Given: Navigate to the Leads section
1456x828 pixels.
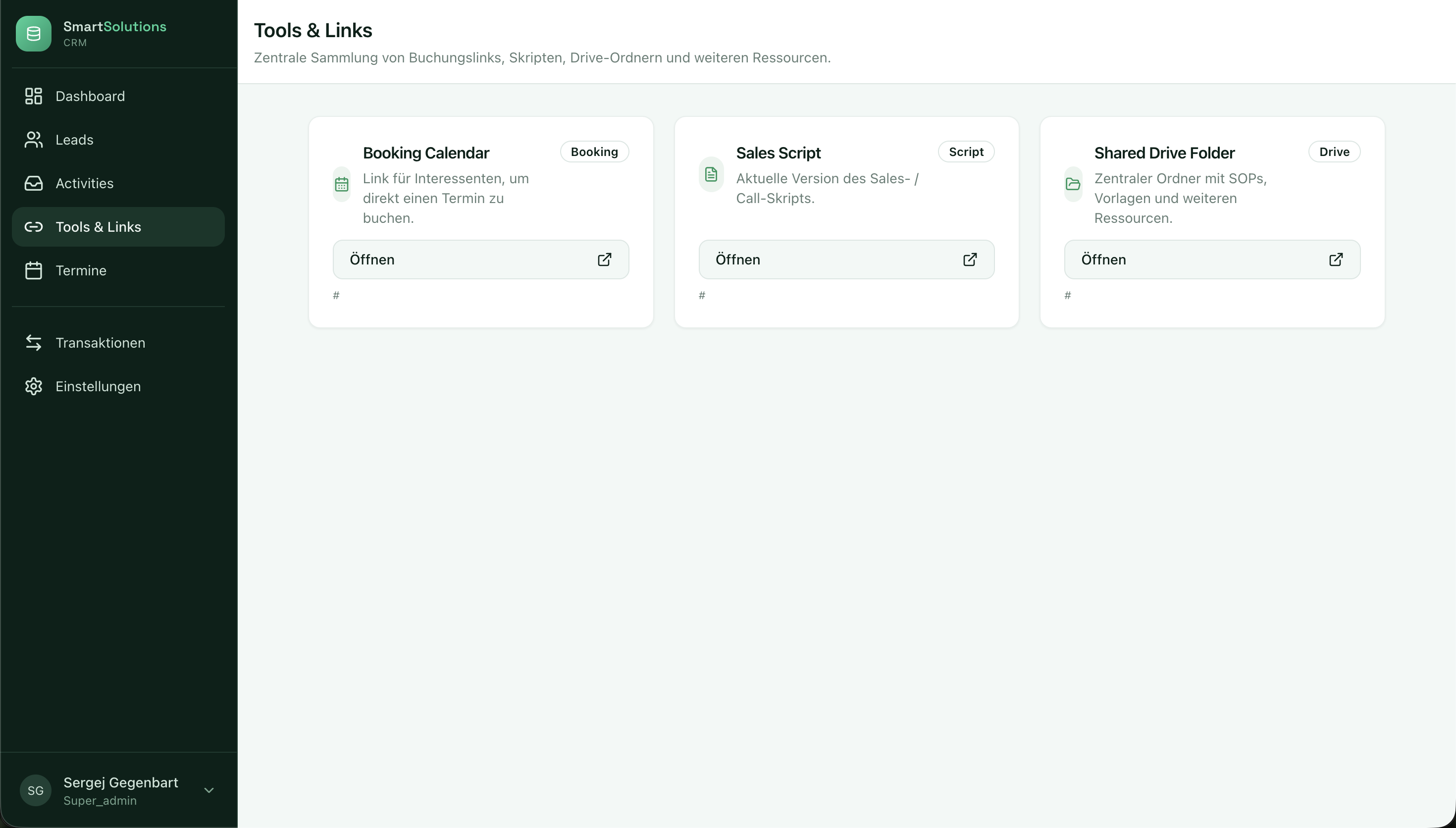Looking at the screenshot, I should [74, 139].
